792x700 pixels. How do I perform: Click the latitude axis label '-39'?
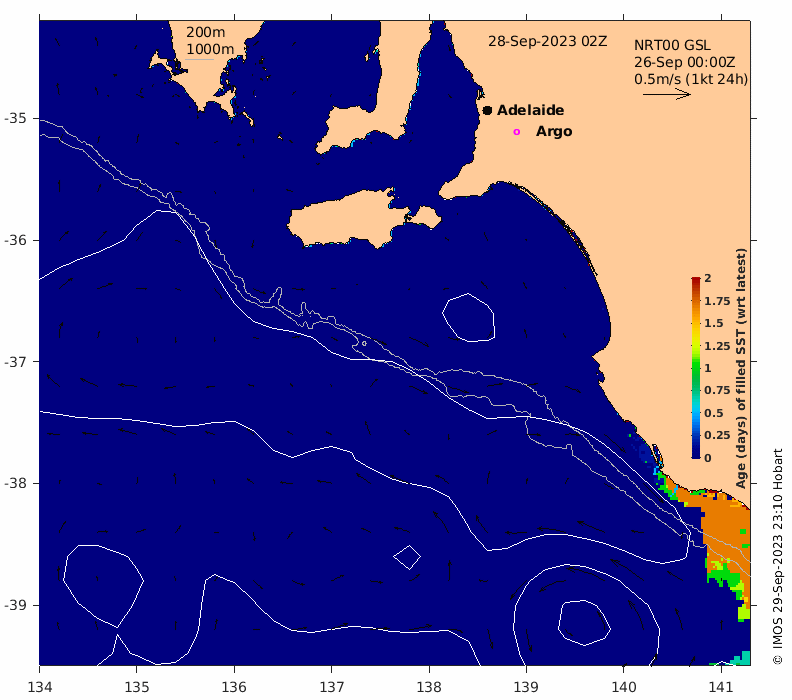coord(16,605)
